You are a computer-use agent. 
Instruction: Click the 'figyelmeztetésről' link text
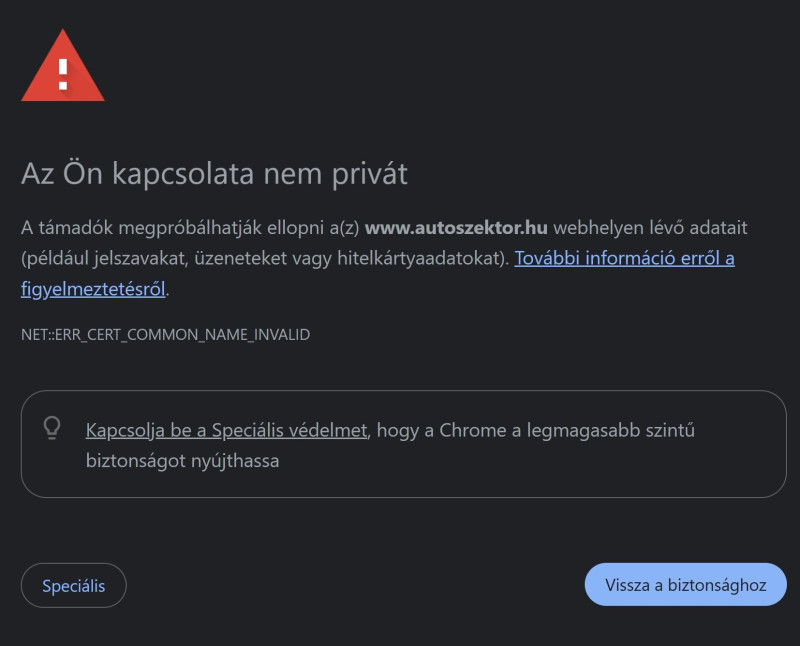[93, 289]
